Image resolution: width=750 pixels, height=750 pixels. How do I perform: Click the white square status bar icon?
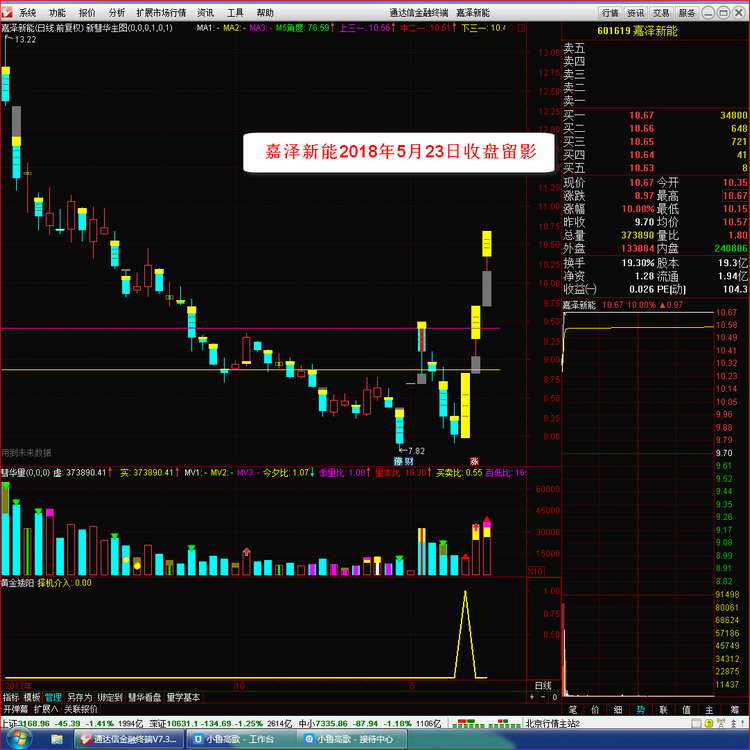click(697, 724)
